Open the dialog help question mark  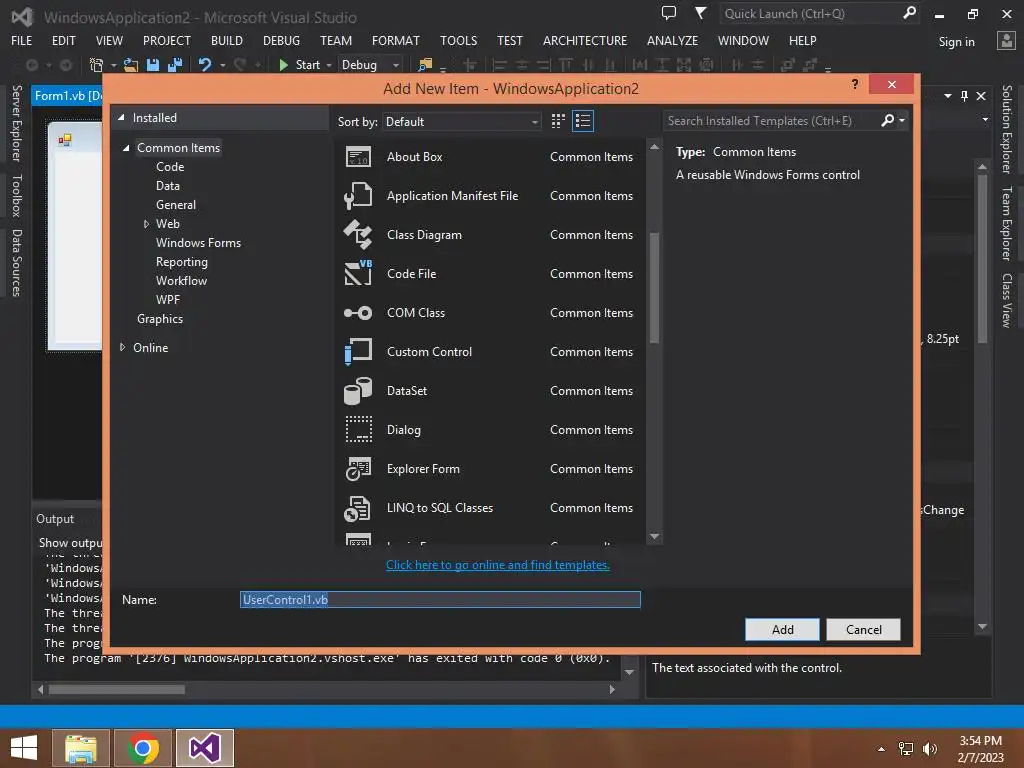point(855,84)
